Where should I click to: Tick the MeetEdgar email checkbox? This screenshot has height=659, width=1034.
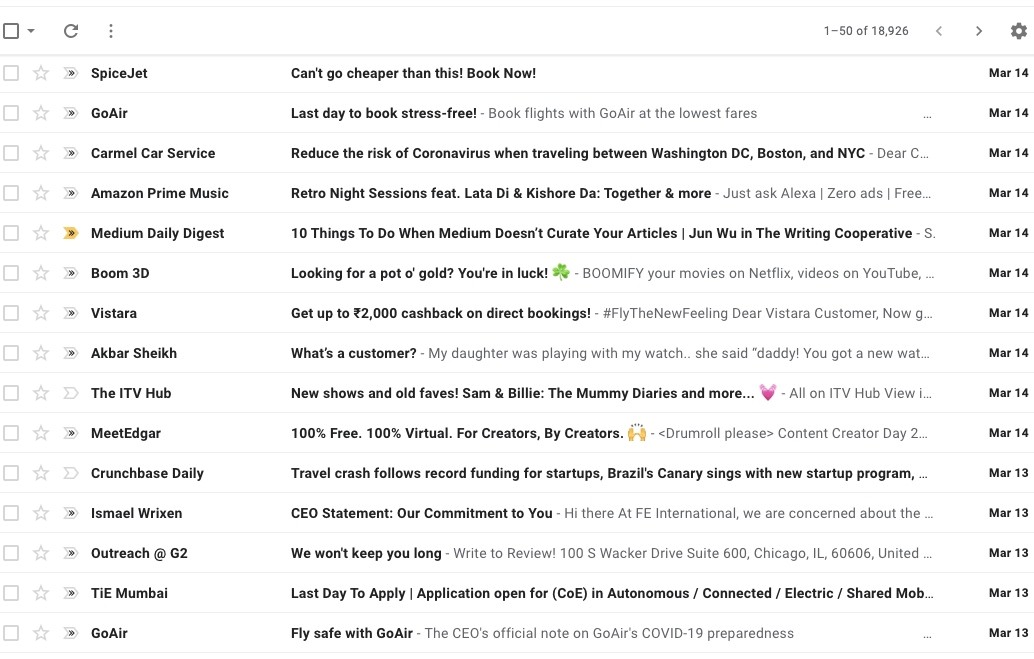pyautogui.click(x=11, y=433)
